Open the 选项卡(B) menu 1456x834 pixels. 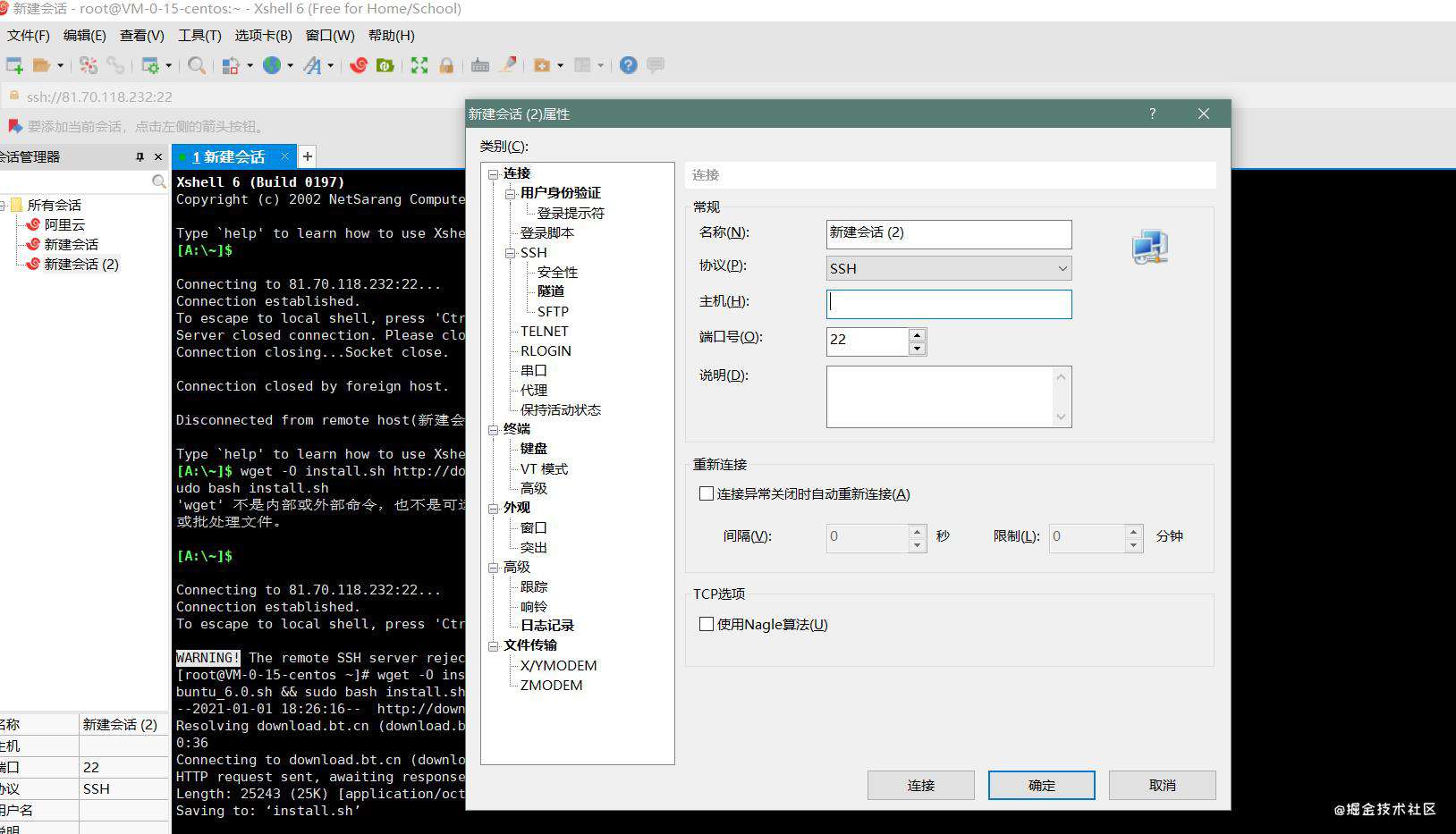263,35
